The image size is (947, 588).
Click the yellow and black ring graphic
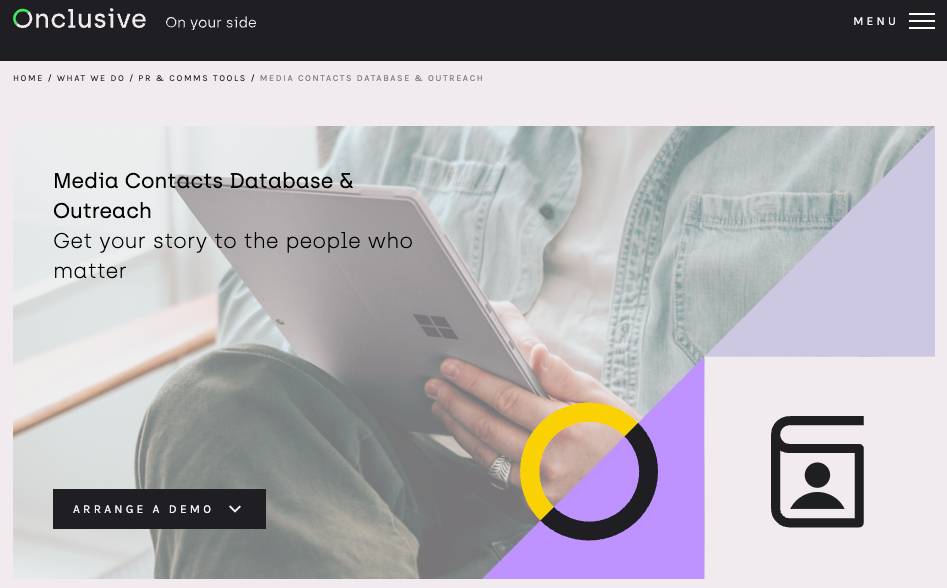pyautogui.click(x=589, y=471)
